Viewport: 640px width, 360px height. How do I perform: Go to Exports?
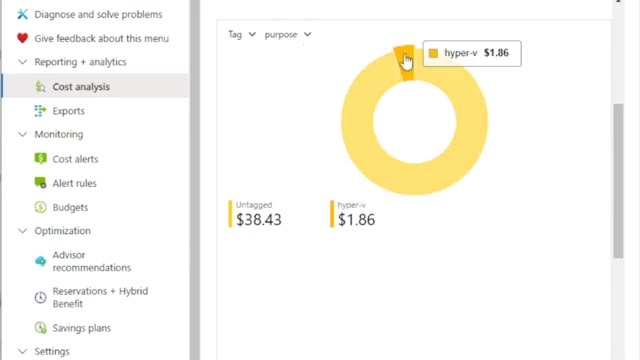click(69, 111)
